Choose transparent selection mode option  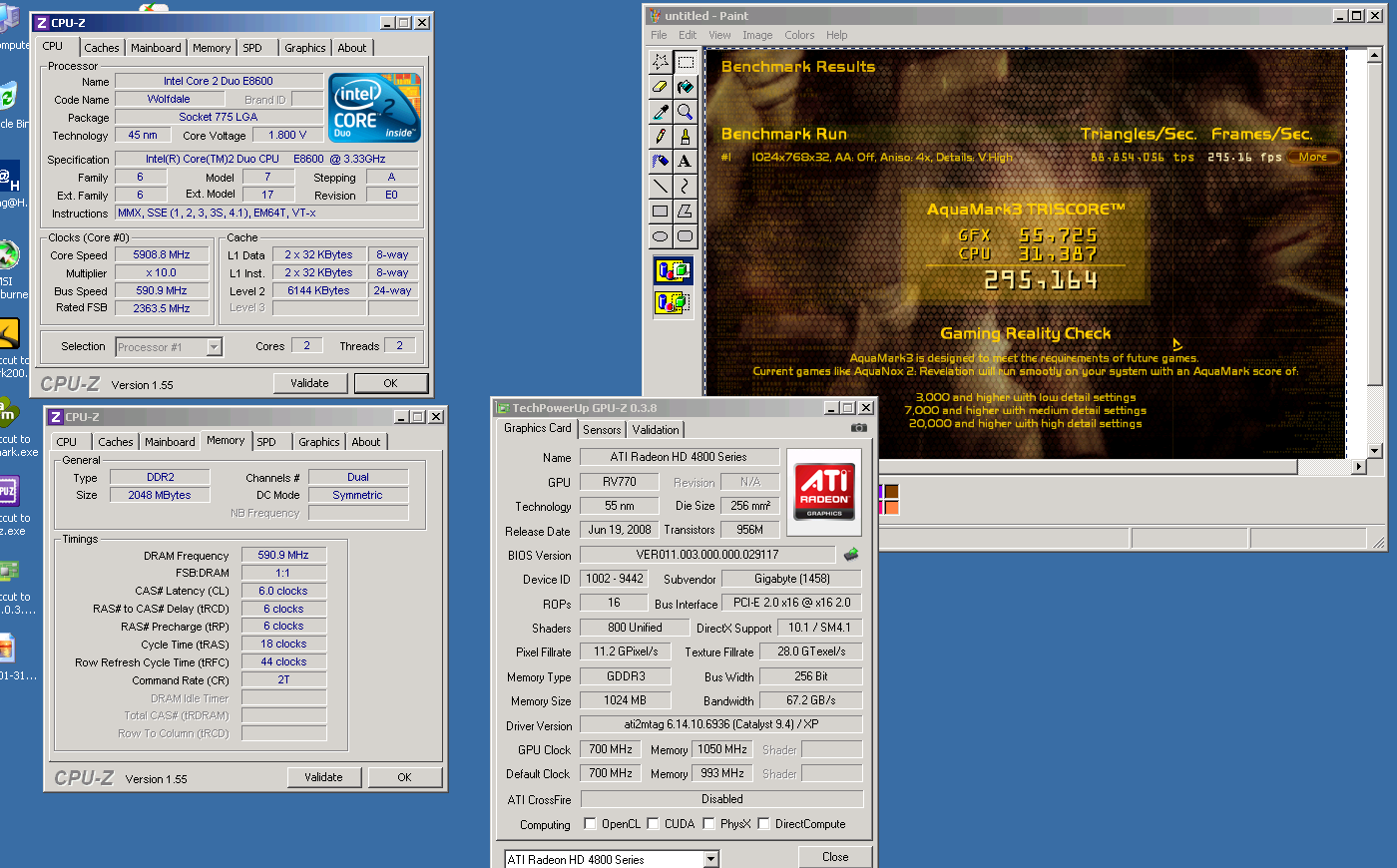click(673, 301)
